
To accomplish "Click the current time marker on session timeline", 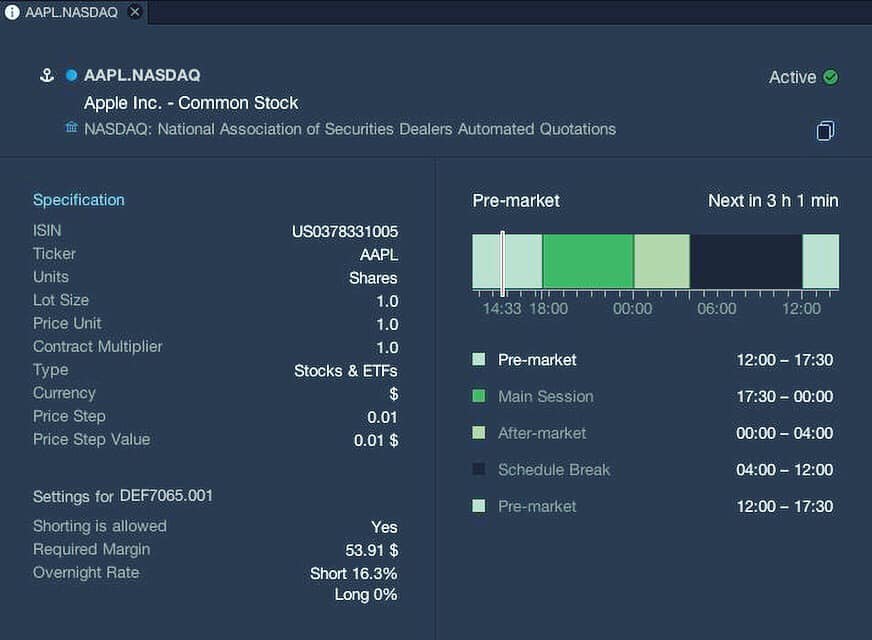I will [502, 264].
